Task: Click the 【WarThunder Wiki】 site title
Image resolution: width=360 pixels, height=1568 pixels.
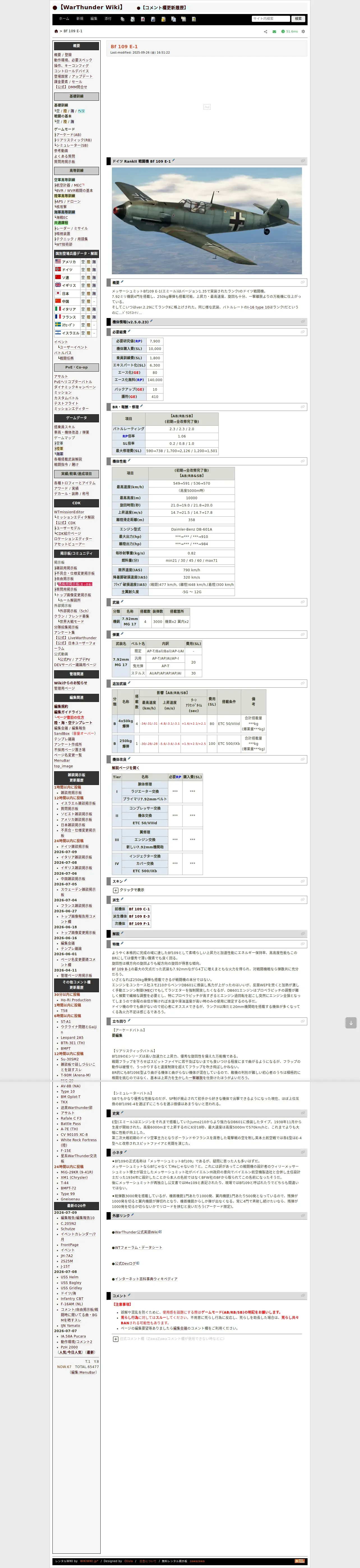Action: pyautogui.click(x=91, y=7)
